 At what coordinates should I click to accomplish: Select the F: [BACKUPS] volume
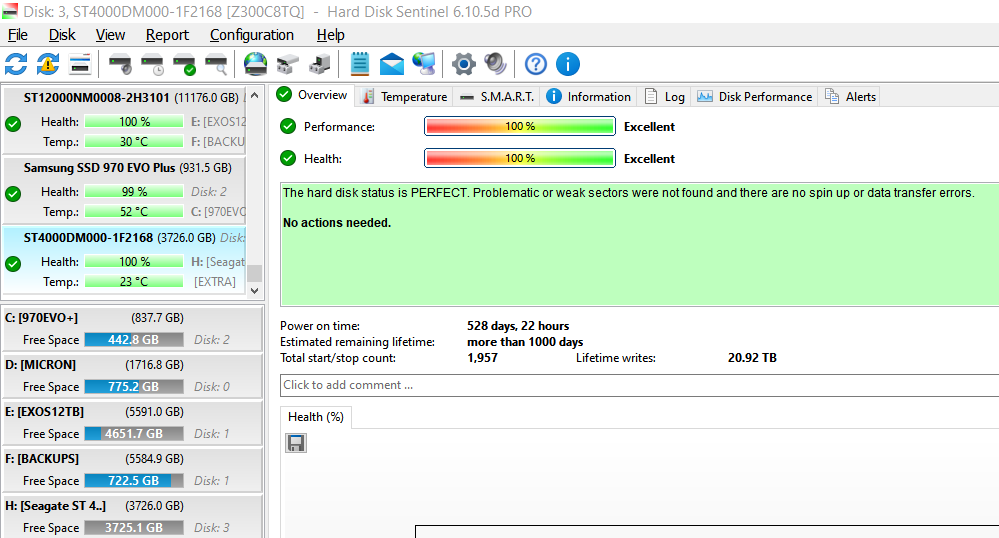click(133, 470)
